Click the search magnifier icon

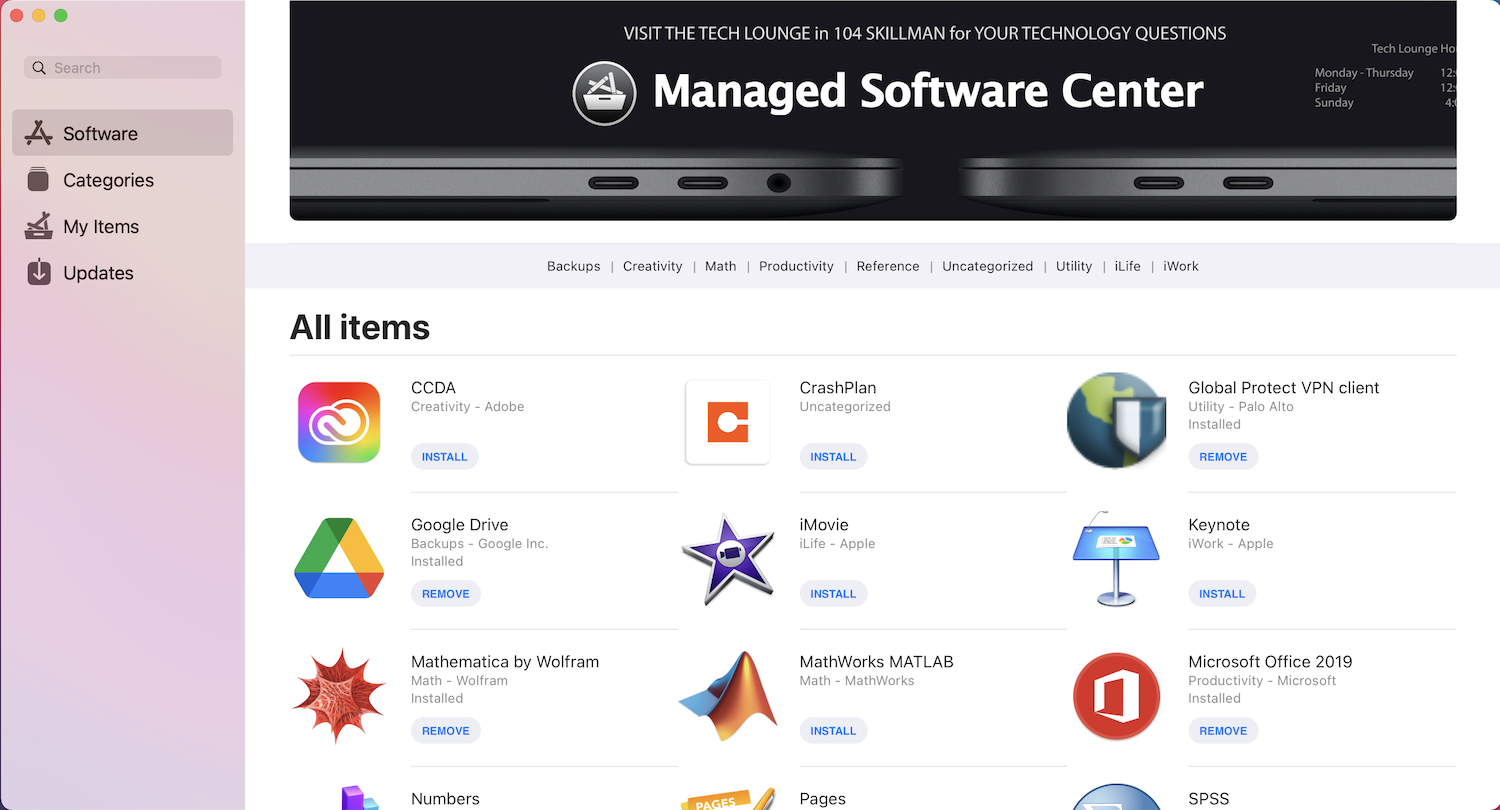(x=39, y=68)
